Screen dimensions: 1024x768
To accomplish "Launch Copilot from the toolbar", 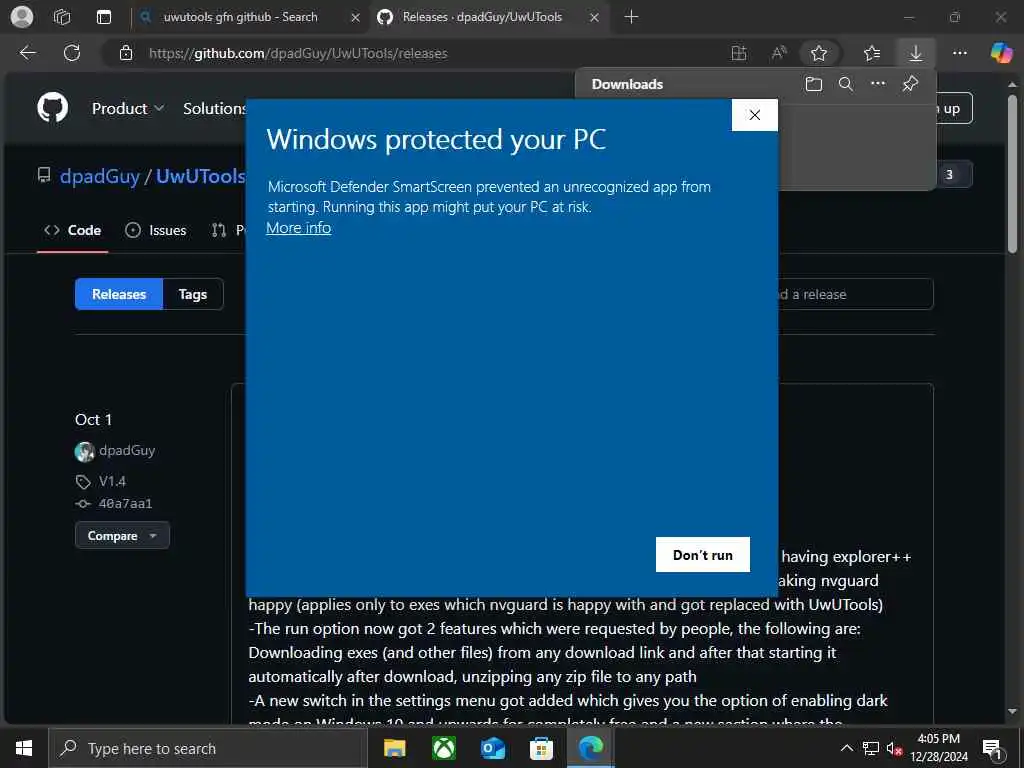I will pyautogui.click(x=1000, y=53).
